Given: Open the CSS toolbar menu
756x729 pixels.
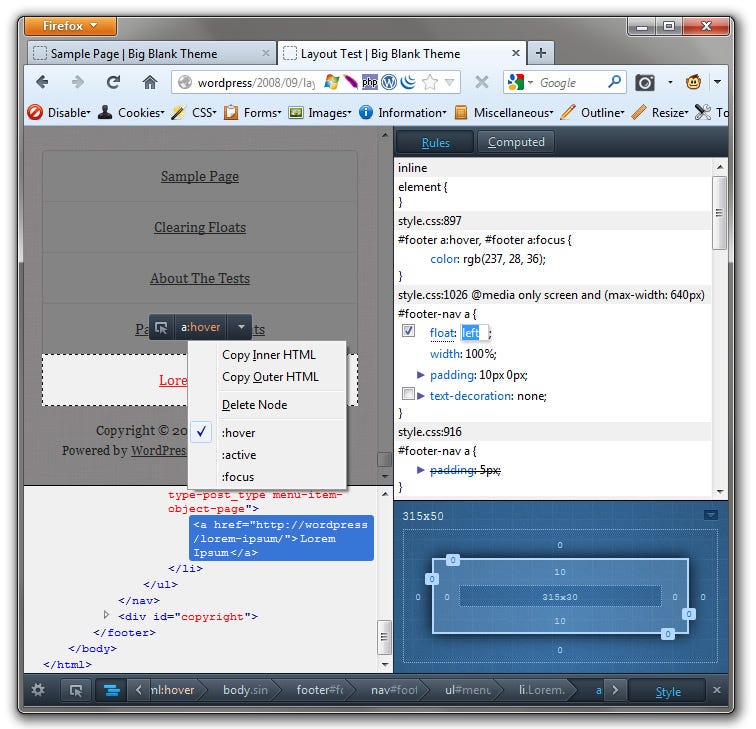Looking at the screenshot, I should pos(194,112).
